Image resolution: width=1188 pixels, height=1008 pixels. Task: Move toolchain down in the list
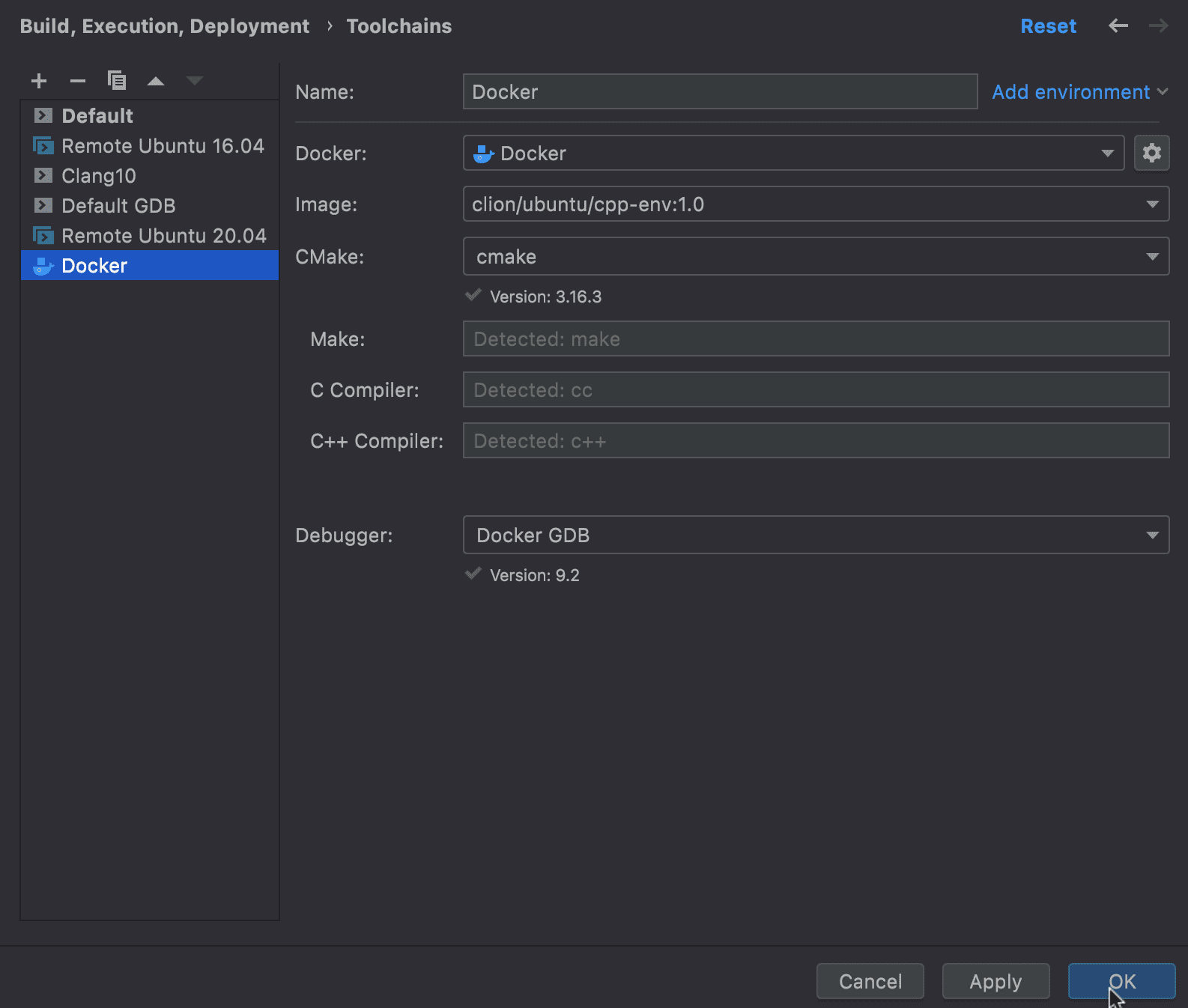point(195,81)
